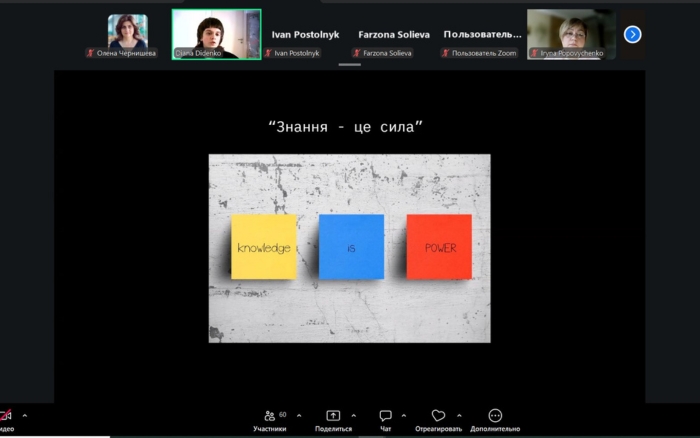Image resolution: width=700 pixels, height=438 pixels.
Task: Expand the caret next to Поделиться
Action: point(354,416)
